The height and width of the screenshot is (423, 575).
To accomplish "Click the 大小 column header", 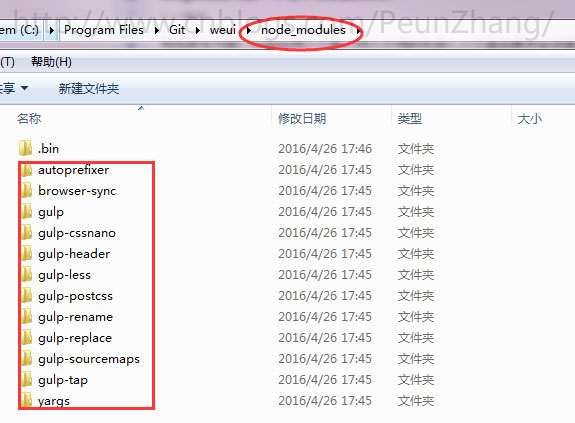I will click(530, 118).
